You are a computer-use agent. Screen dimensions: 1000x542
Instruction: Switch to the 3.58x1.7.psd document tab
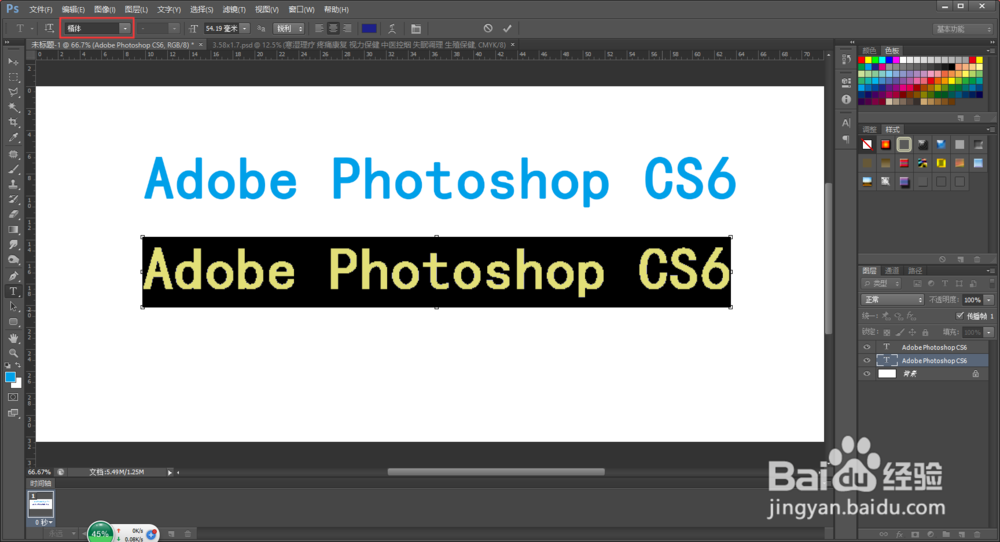[x=359, y=45]
